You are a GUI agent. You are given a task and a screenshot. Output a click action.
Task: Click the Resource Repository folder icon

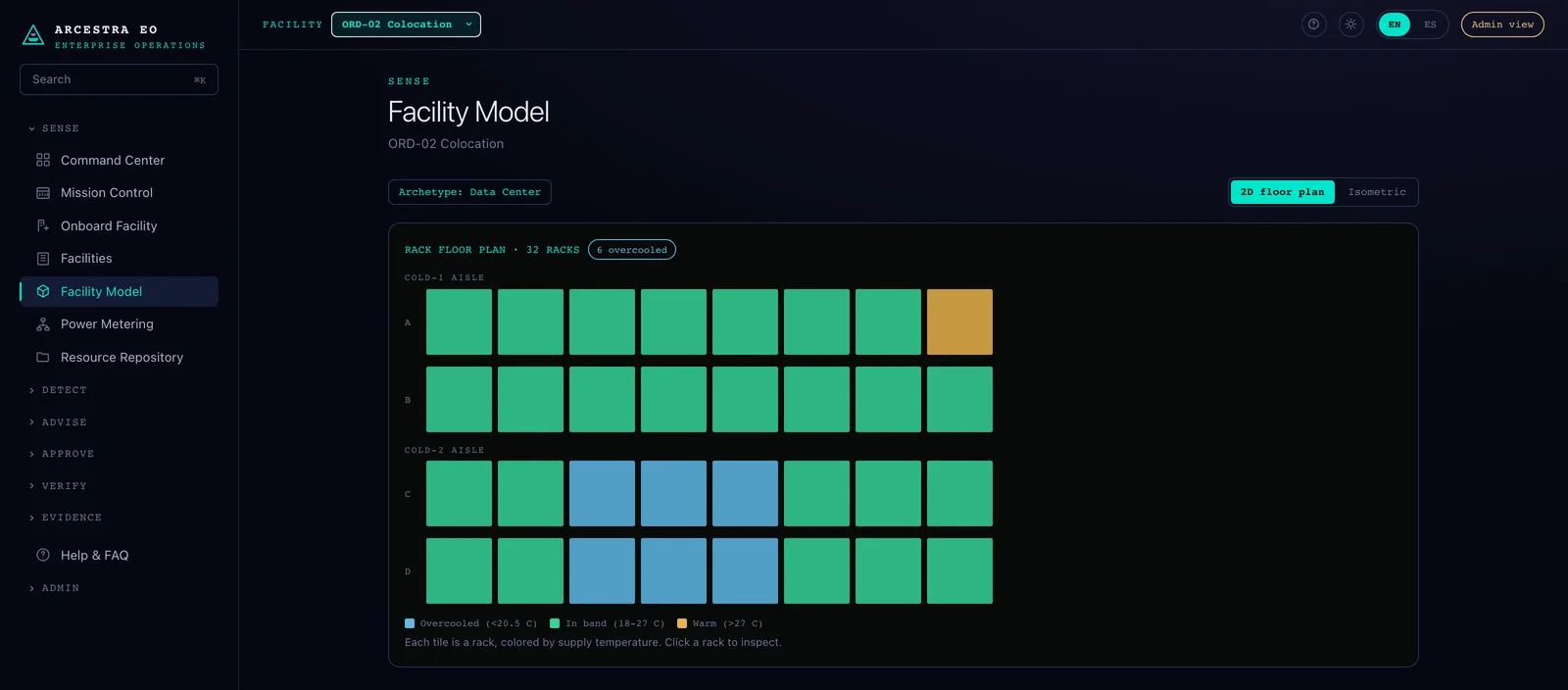point(43,357)
